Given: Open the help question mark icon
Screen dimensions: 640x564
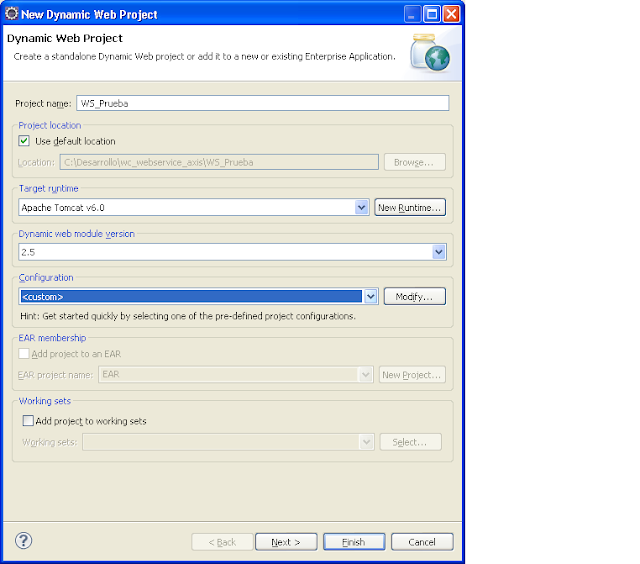Looking at the screenshot, I should (24, 541).
